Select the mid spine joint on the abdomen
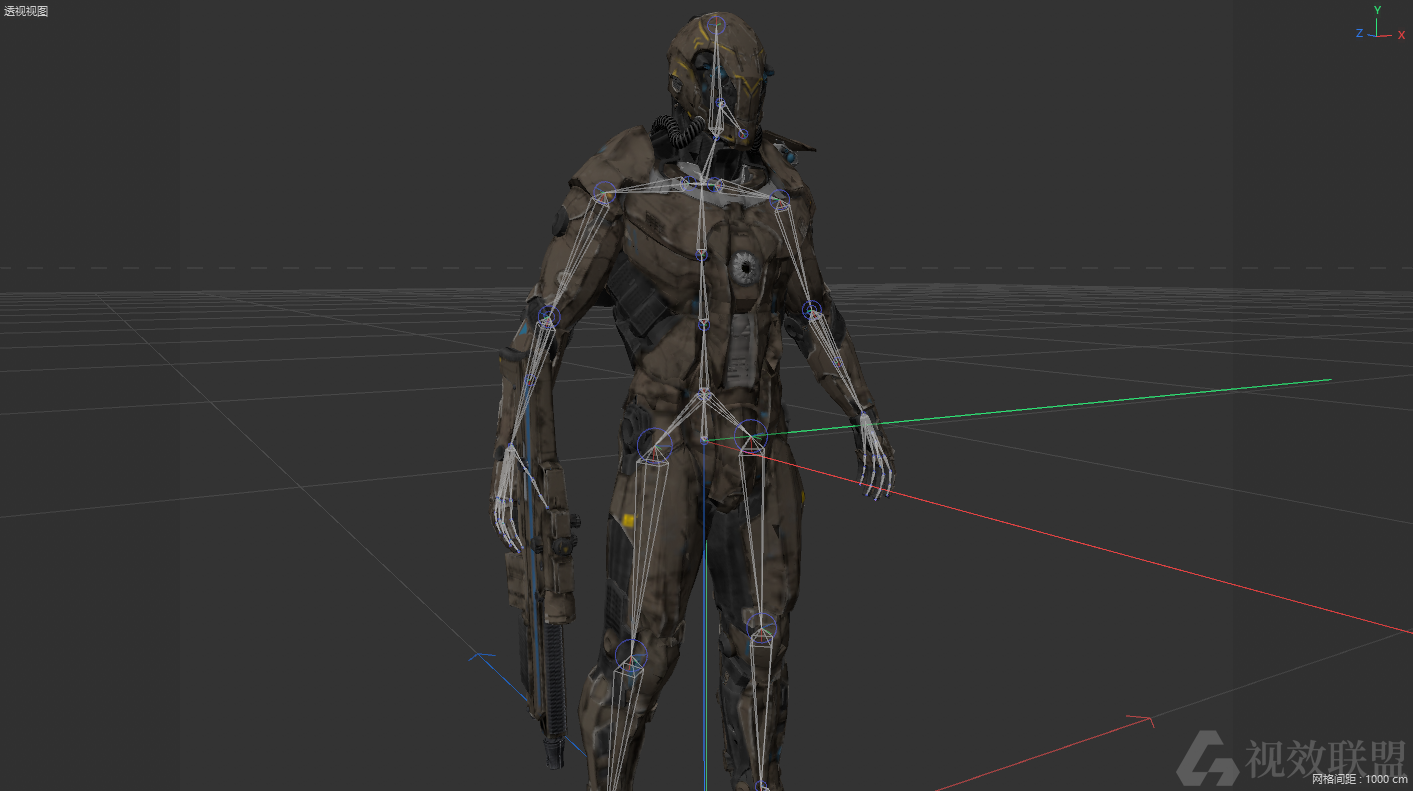Image resolution: width=1413 pixels, height=791 pixels. [x=703, y=324]
